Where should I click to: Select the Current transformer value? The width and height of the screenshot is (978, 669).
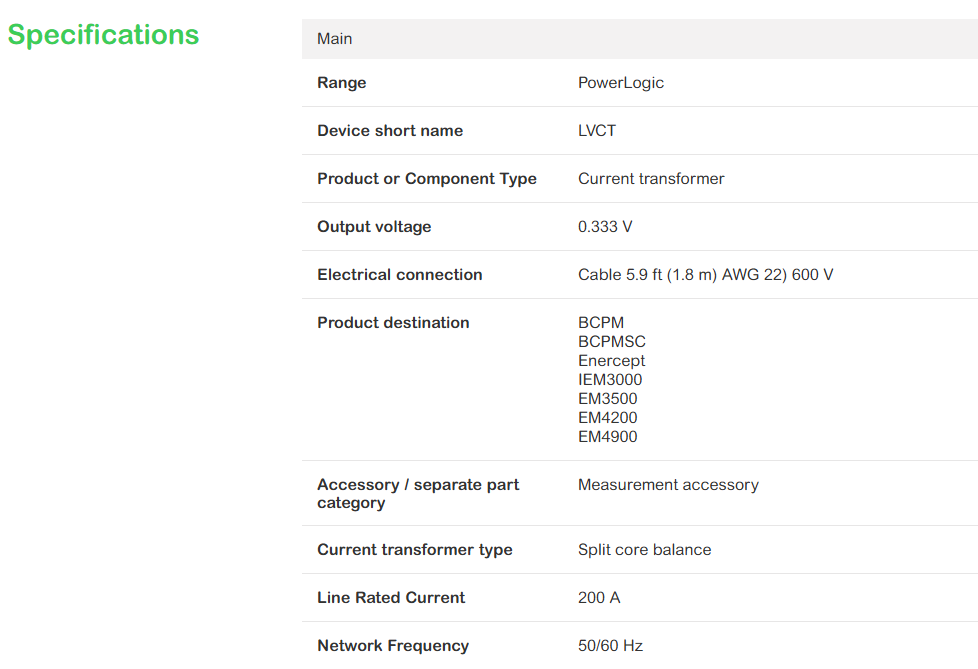(651, 179)
